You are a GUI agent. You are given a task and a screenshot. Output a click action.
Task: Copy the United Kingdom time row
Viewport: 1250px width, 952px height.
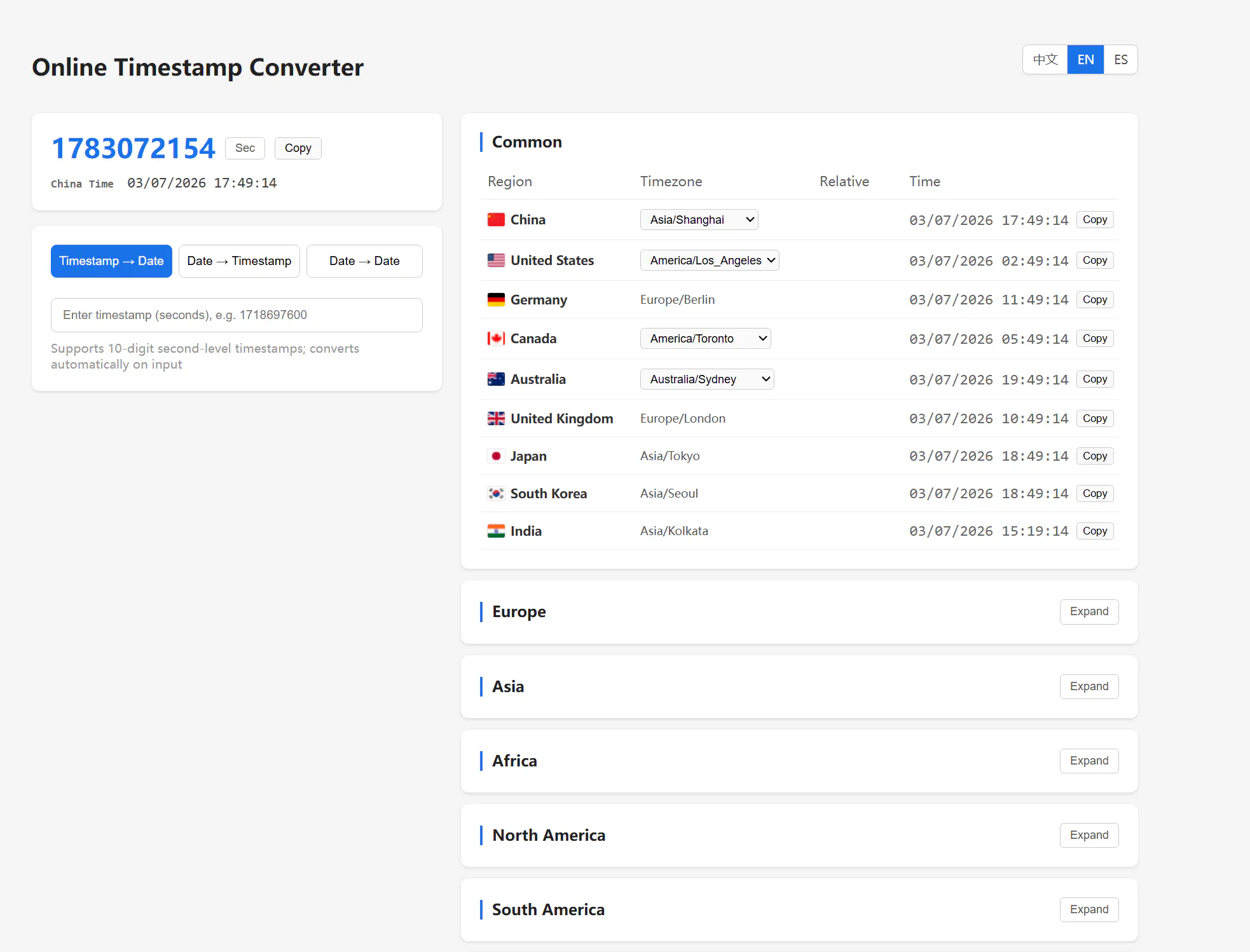click(x=1095, y=419)
